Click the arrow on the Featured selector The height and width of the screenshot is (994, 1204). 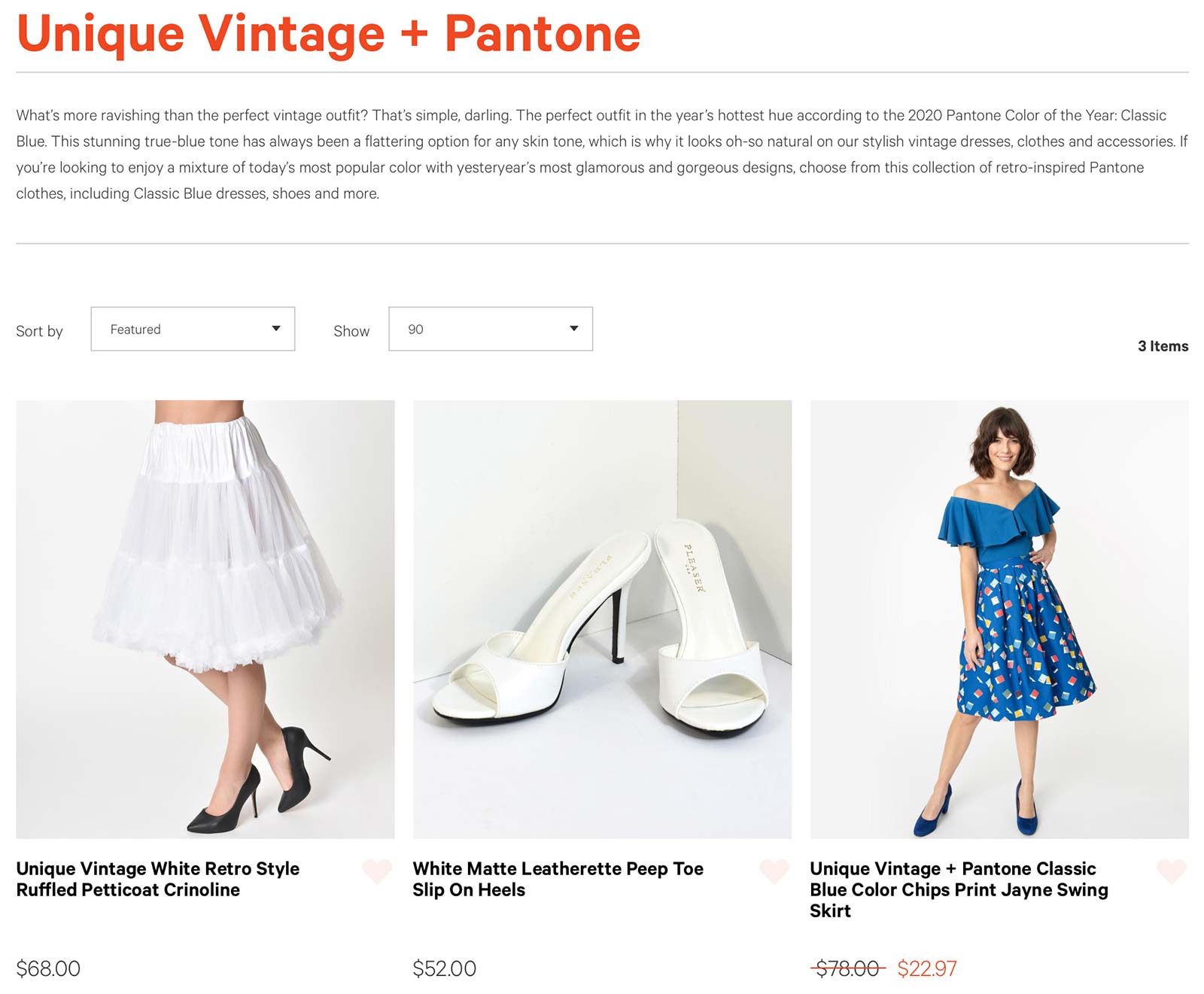(278, 329)
